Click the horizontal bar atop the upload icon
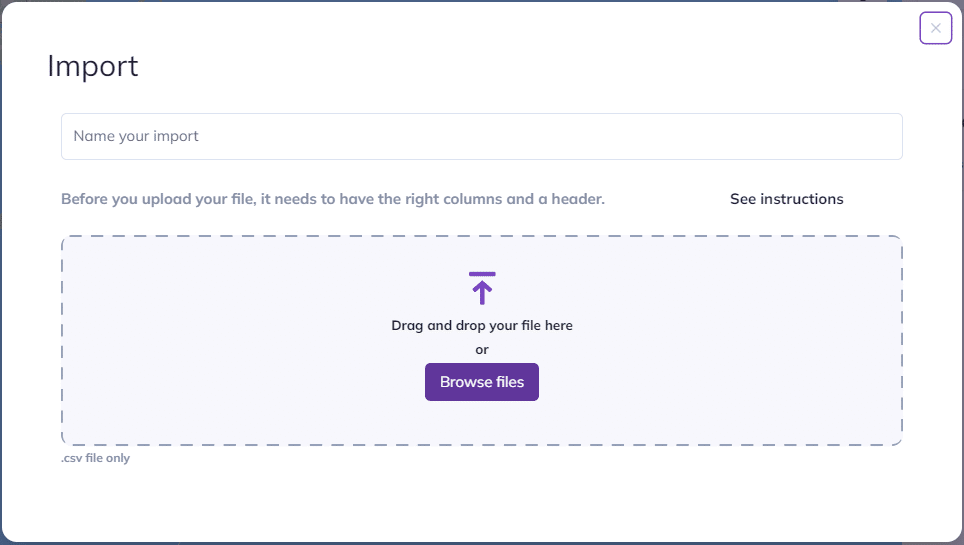 click(x=482, y=274)
